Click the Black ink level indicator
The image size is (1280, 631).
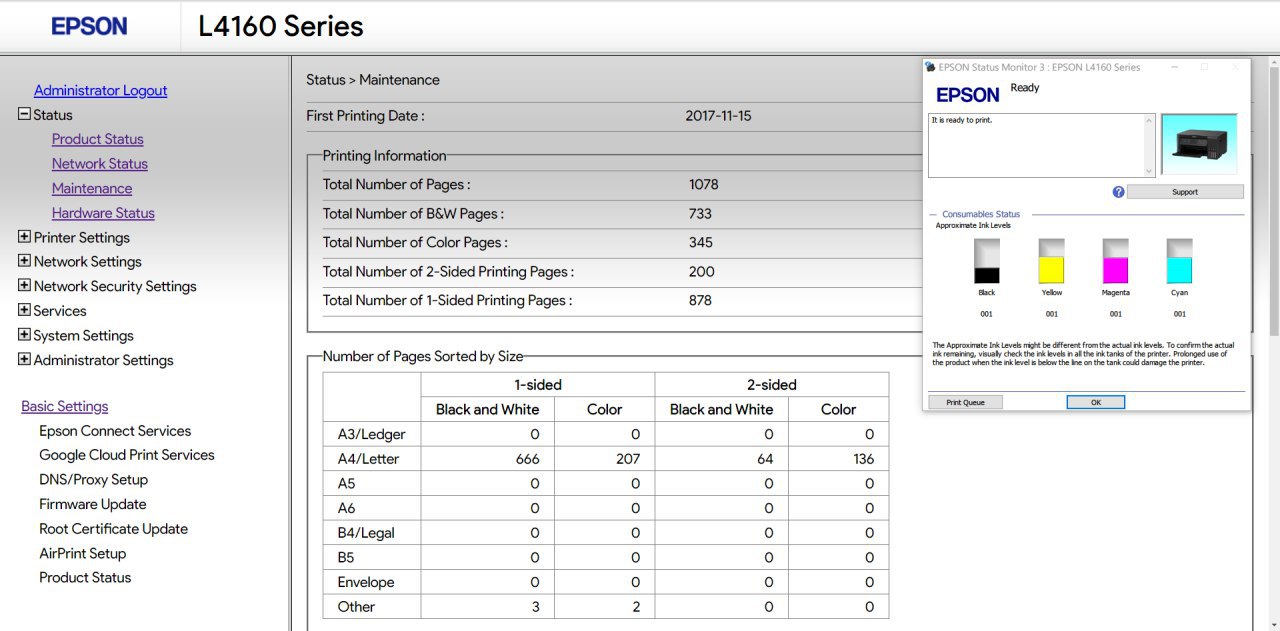(987, 261)
